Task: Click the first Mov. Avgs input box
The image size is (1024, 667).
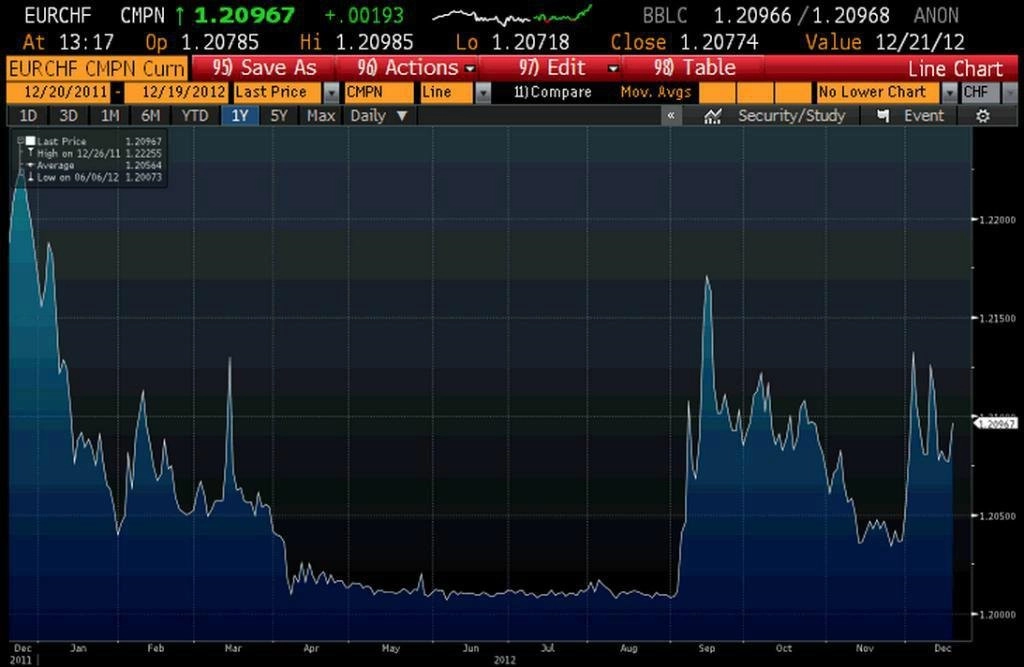Action: [x=716, y=93]
